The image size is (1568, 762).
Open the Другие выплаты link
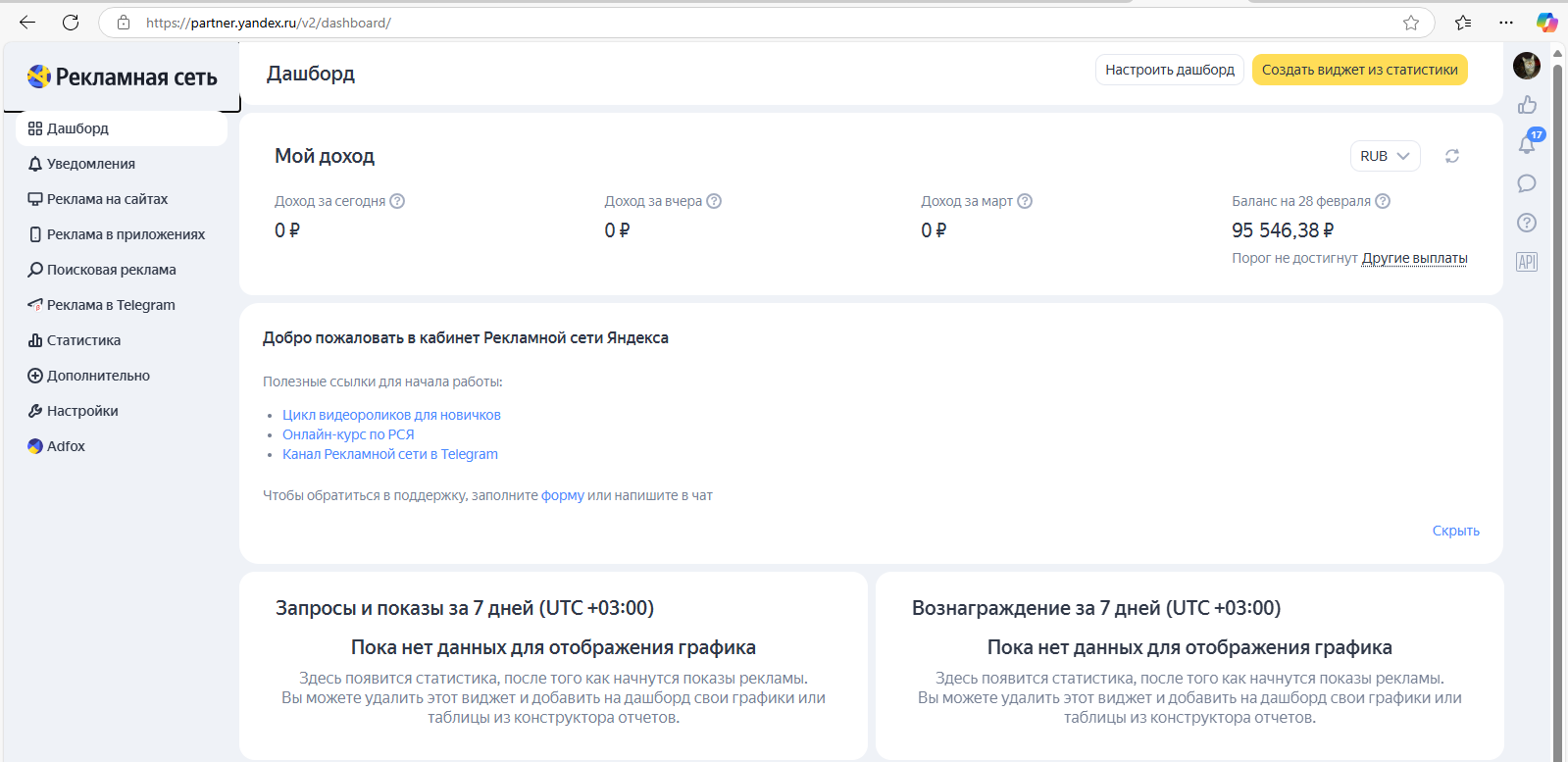pos(1415,258)
